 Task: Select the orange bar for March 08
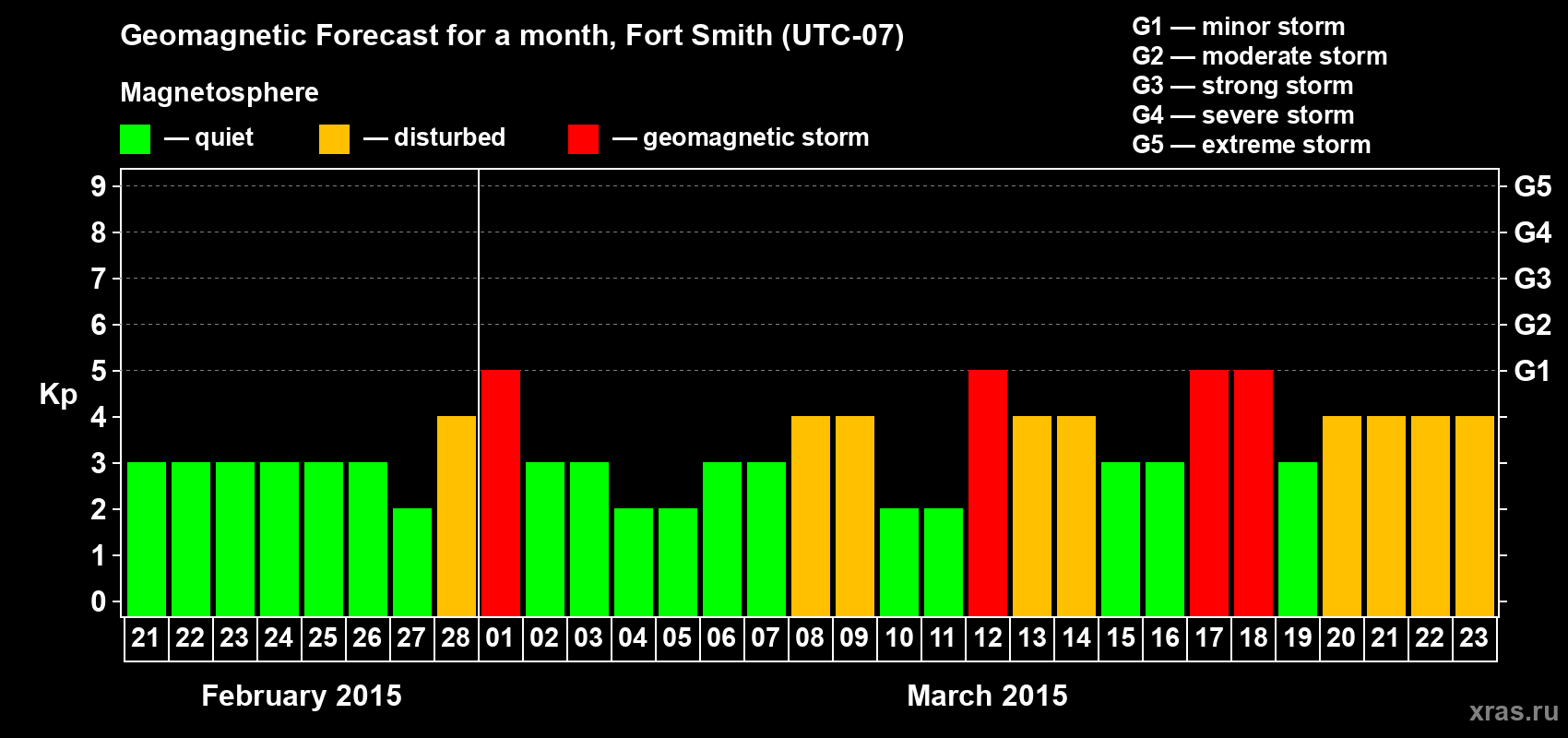point(811,517)
